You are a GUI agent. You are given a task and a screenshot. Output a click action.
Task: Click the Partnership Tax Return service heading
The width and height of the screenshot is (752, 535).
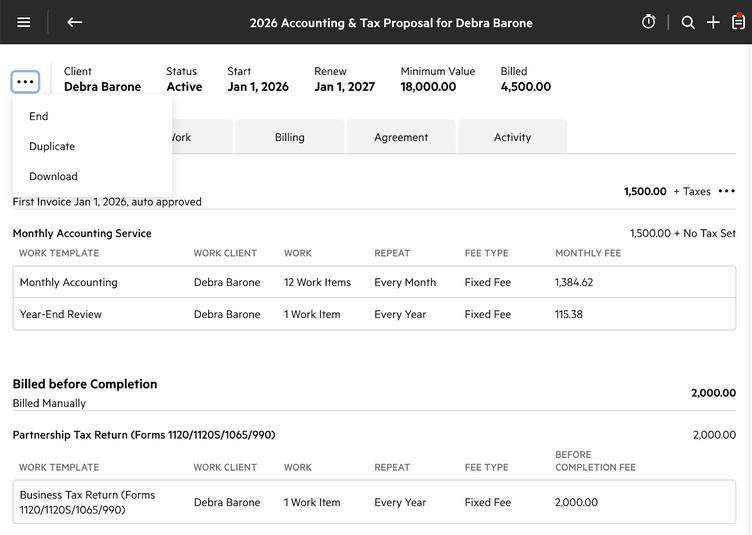144,435
